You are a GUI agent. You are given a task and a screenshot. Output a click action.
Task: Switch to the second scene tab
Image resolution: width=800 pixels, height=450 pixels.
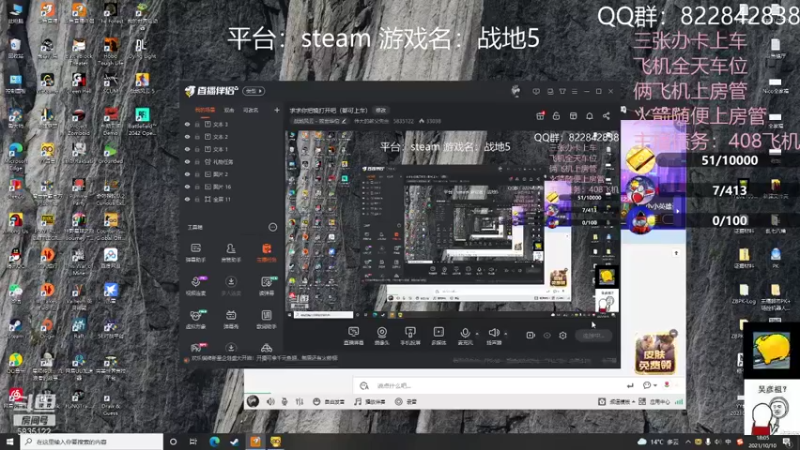229,110
